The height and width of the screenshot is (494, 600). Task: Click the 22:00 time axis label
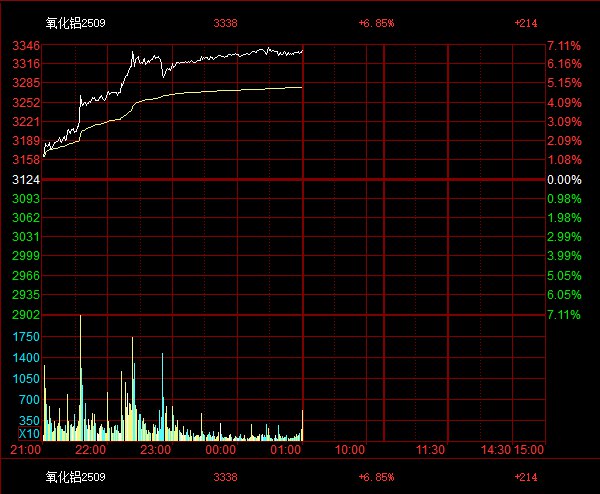(91, 450)
